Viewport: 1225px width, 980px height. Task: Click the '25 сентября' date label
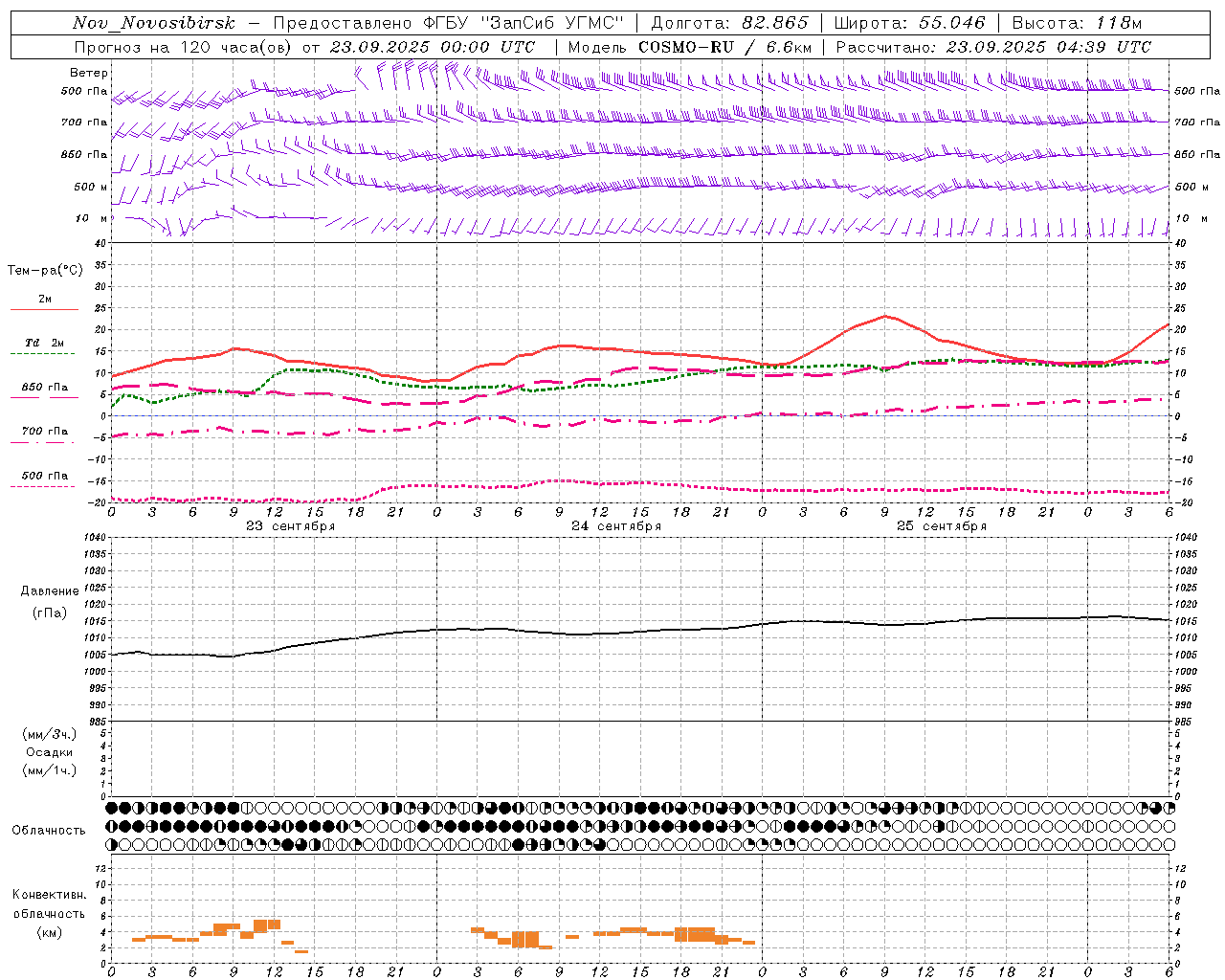pyautogui.click(x=942, y=526)
